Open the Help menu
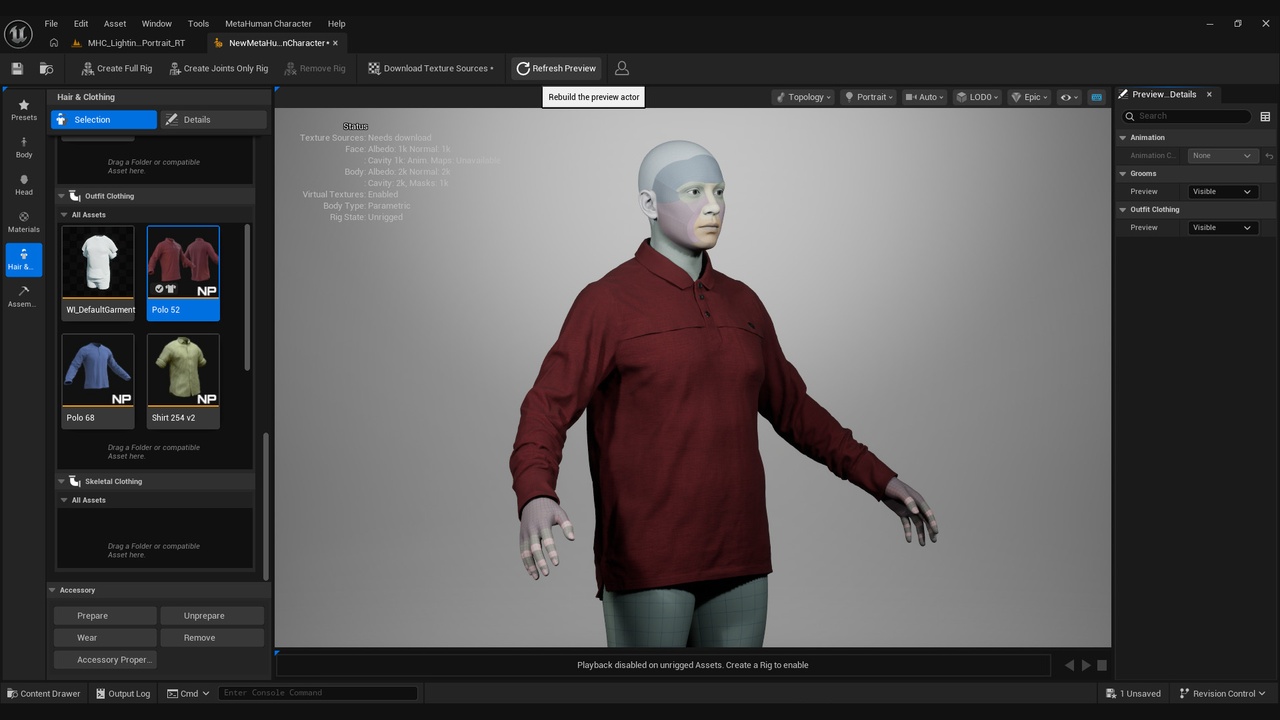 point(337,23)
